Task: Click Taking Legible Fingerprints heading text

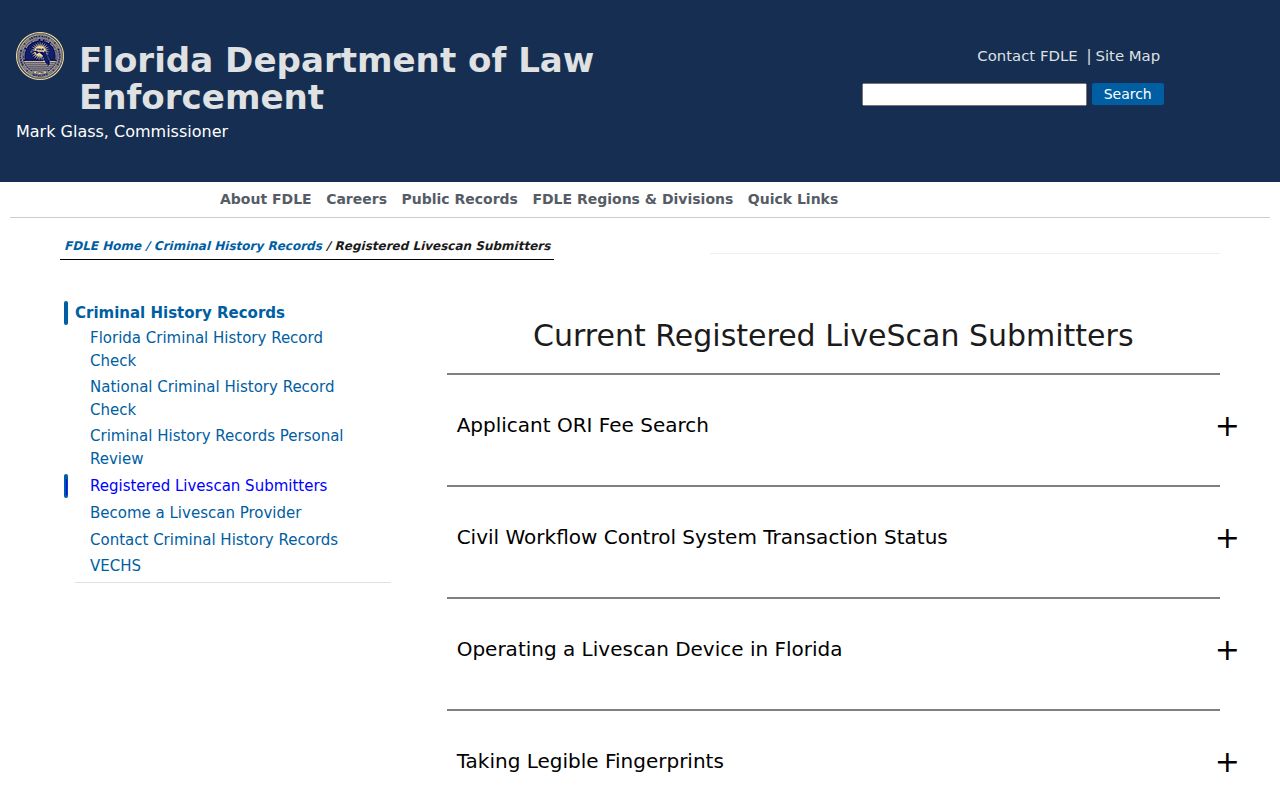Action: click(x=590, y=761)
